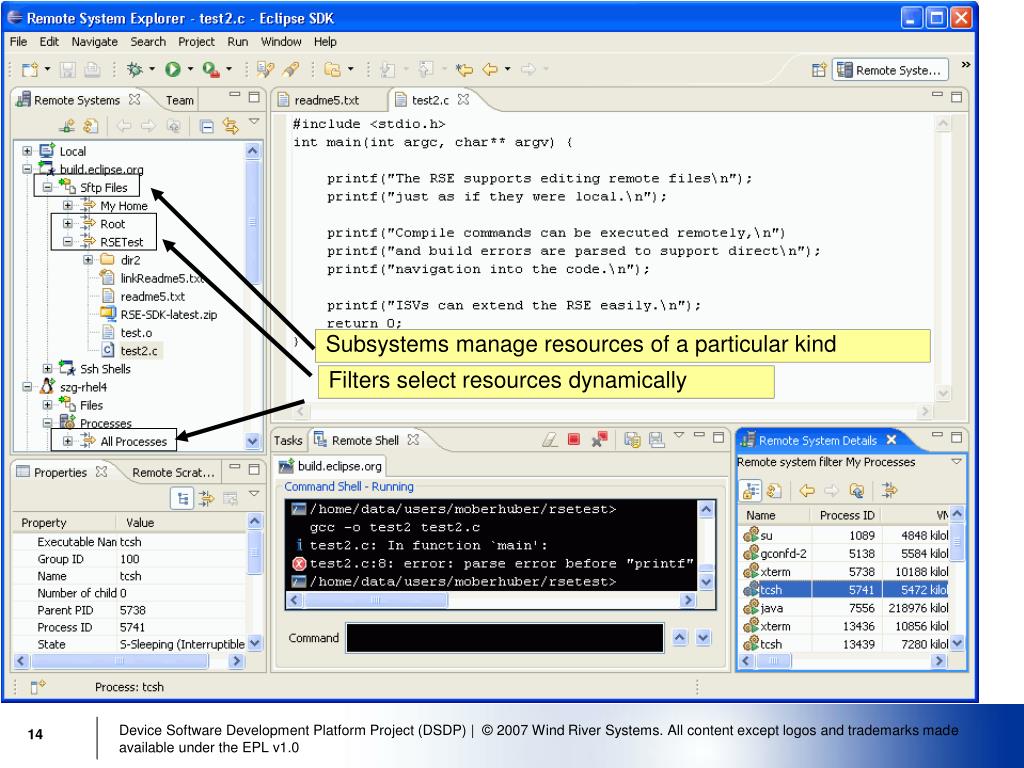This screenshot has height=768, width=1024.
Task: Click the shell output horizontal scrollbar thumb
Action: pos(376,600)
